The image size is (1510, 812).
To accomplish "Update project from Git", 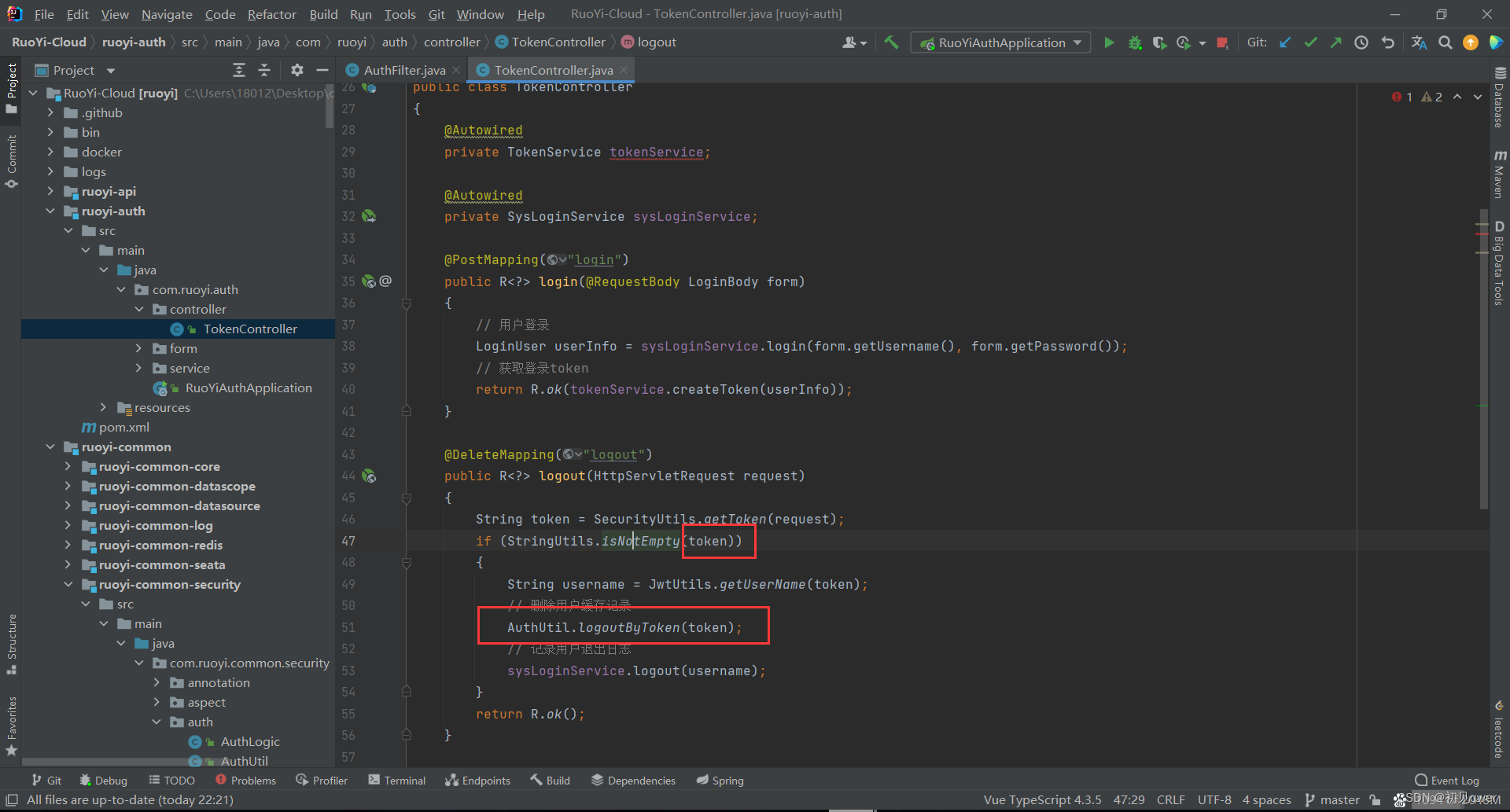I will pos(1285,42).
